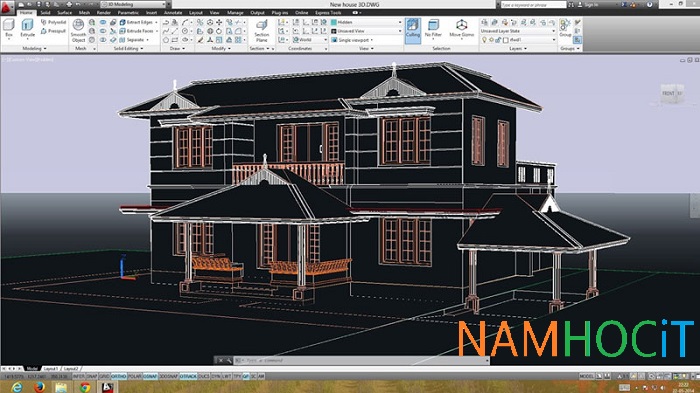Open the Surface ribbon tab

point(65,13)
